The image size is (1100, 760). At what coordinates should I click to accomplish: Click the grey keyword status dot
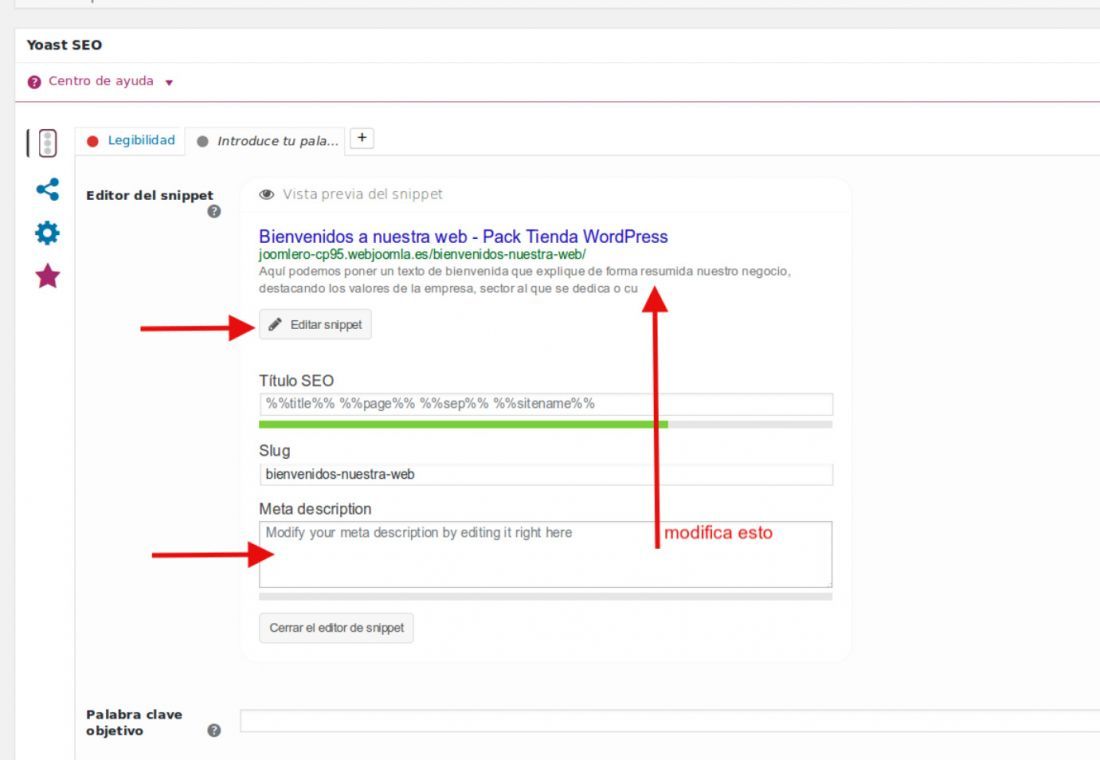[202, 141]
